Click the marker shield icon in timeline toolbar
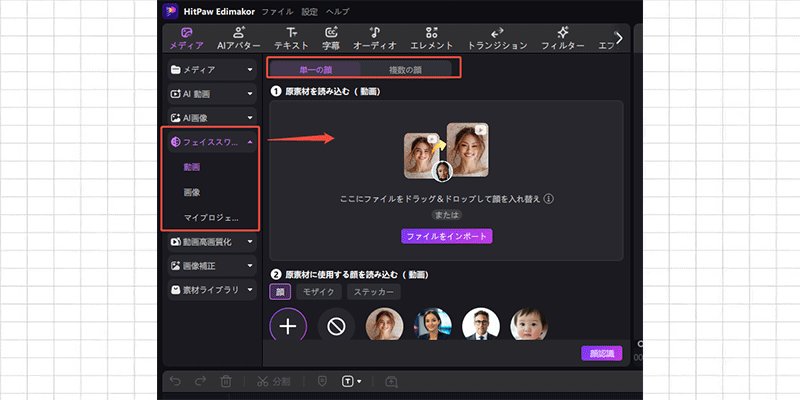The height and width of the screenshot is (400, 800). click(x=322, y=382)
